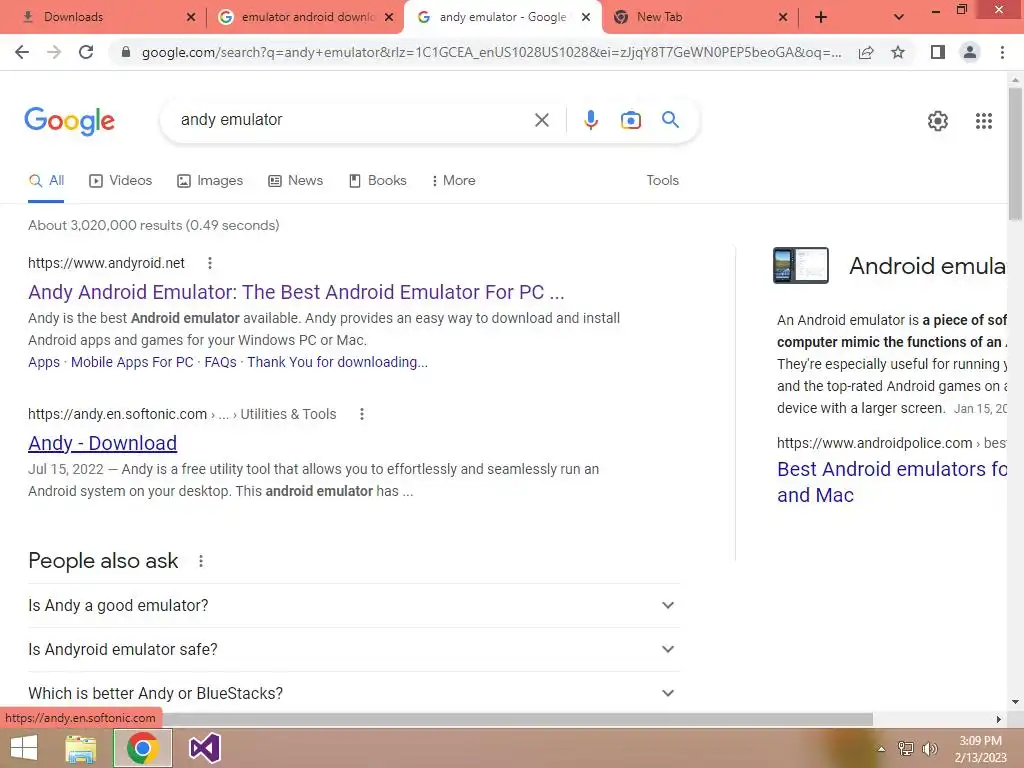The image size is (1024, 768).
Task: Click the address bar URL
Action: (491, 52)
